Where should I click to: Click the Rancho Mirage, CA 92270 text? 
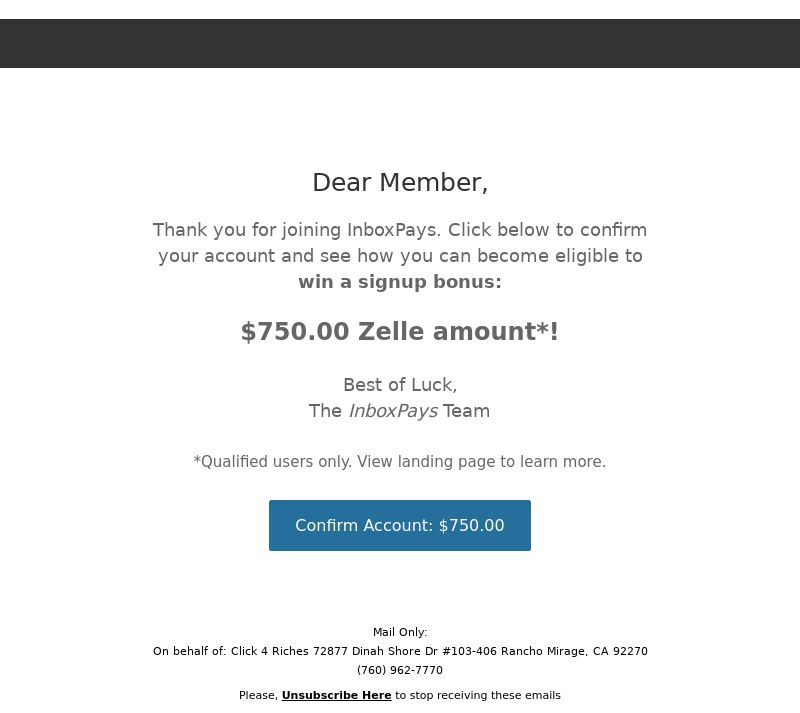tap(574, 651)
